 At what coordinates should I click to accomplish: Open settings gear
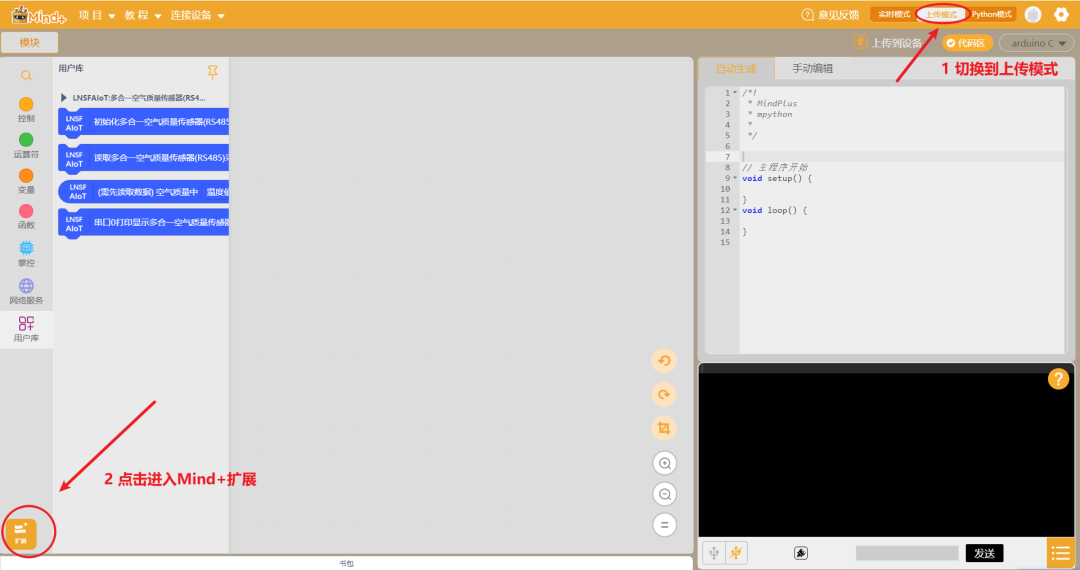[x=1061, y=14]
